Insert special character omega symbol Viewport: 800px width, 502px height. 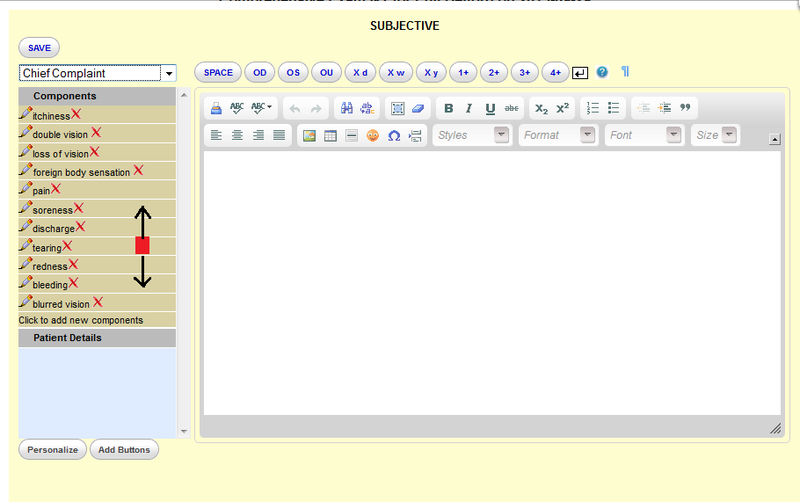394,135
